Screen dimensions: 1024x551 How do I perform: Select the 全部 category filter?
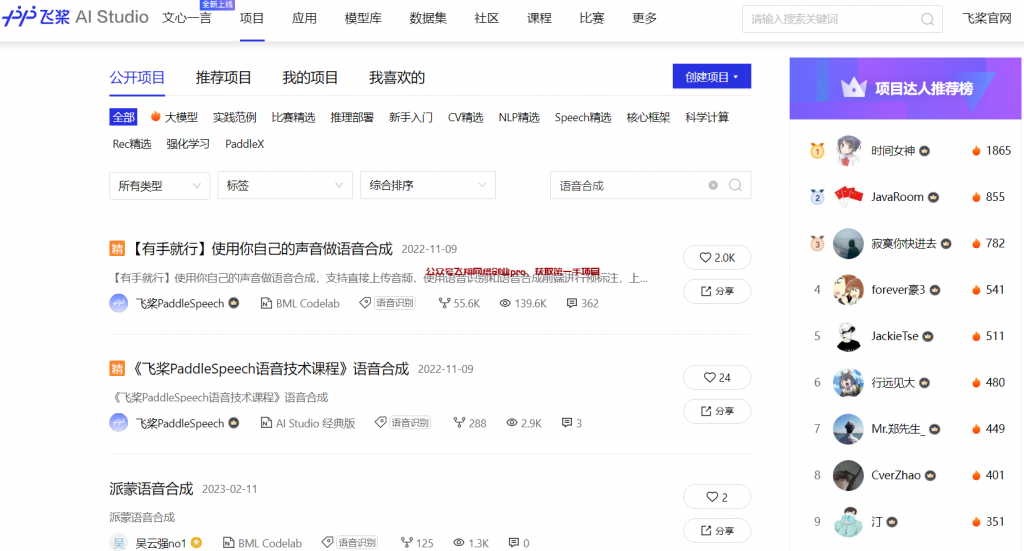(x=123, y=117)
